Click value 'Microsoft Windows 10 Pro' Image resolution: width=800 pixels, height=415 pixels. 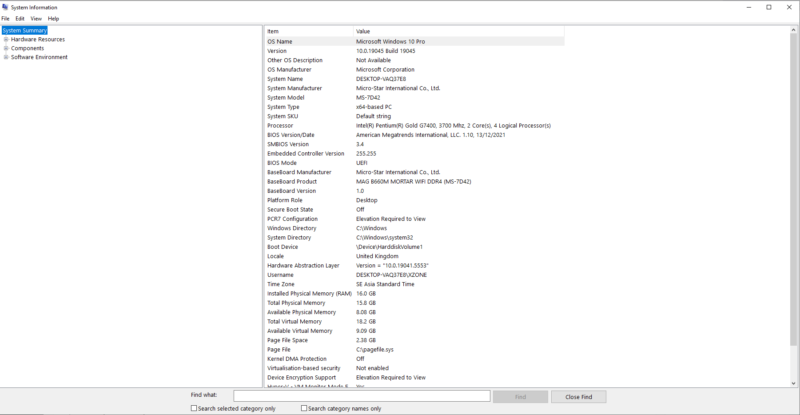pos(390,41)
